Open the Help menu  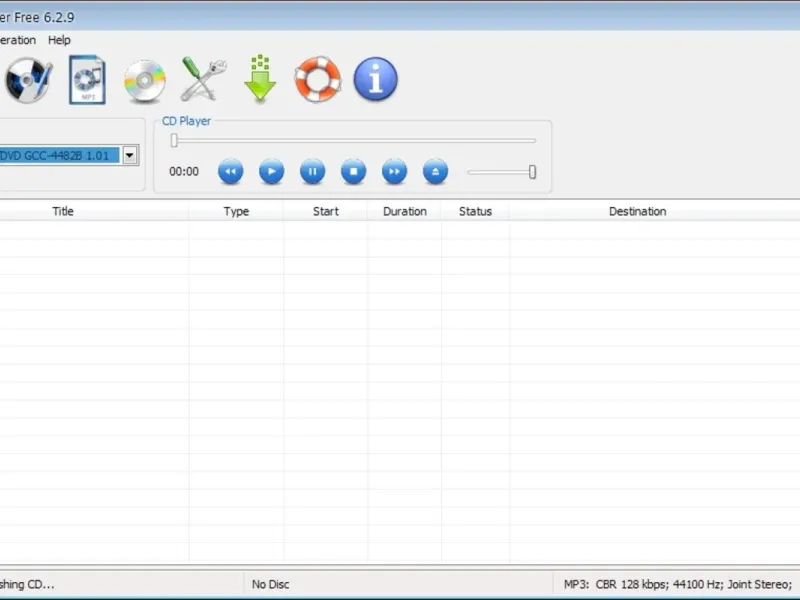tap(59, 40)
